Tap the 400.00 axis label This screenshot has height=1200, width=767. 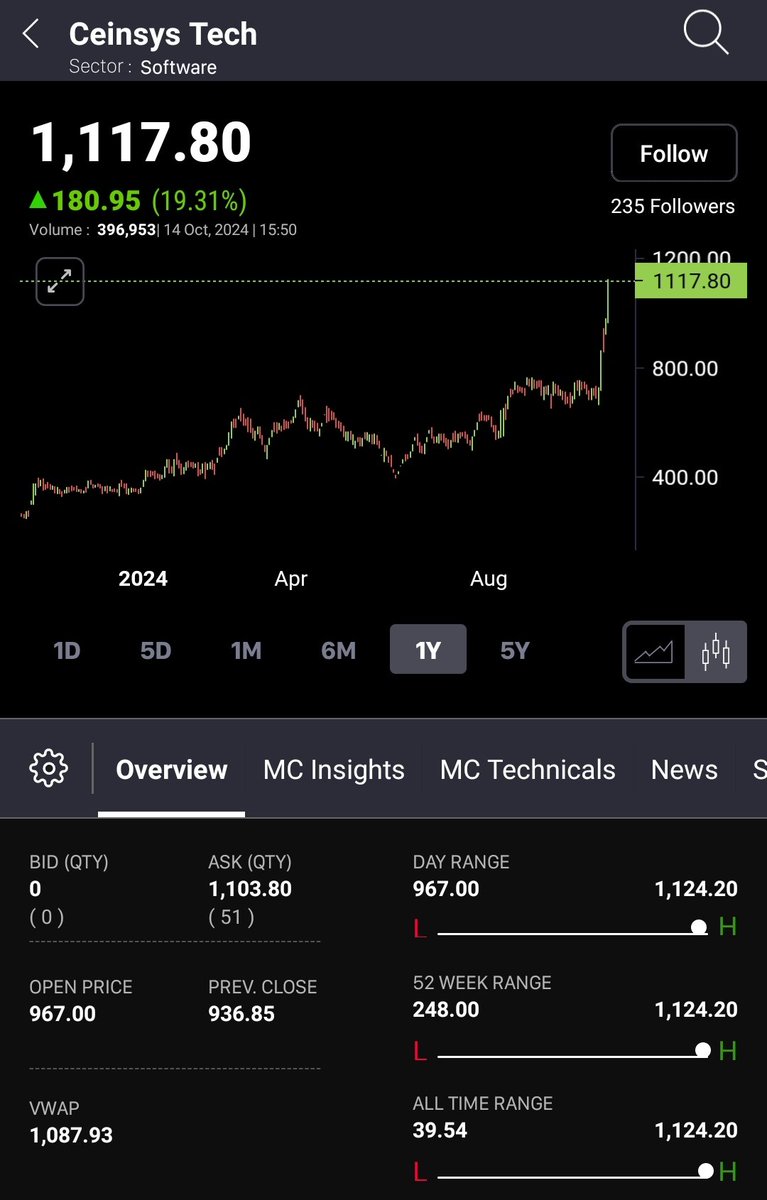[685, 477]
